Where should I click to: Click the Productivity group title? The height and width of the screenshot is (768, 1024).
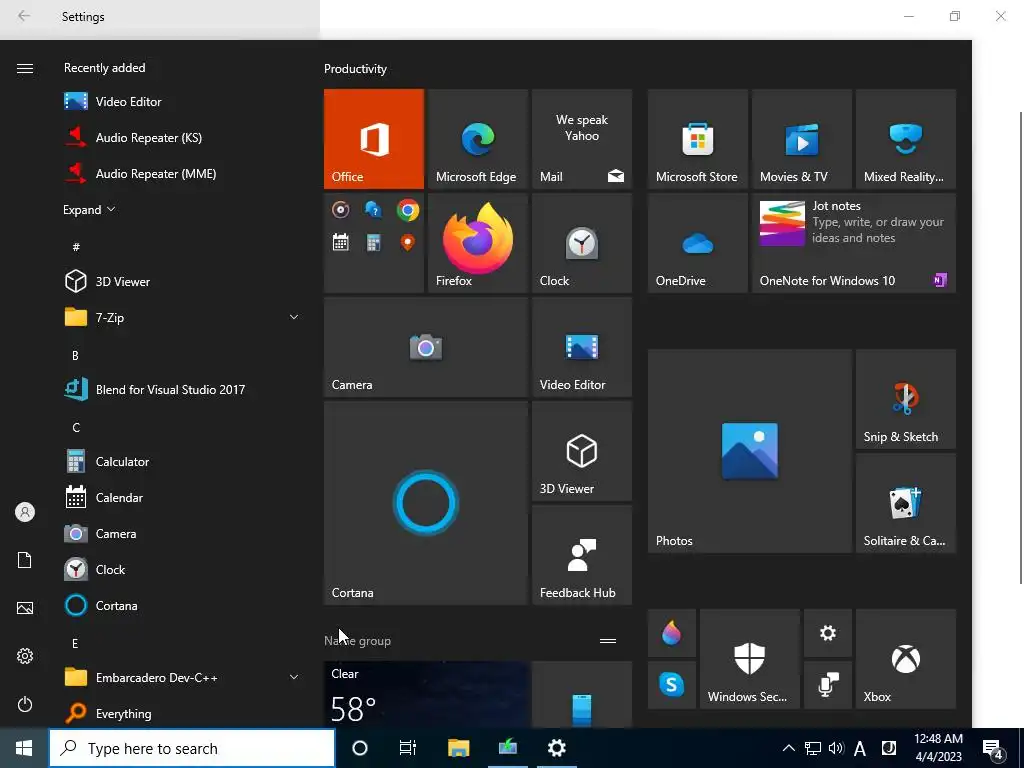[x=355, y=69]
